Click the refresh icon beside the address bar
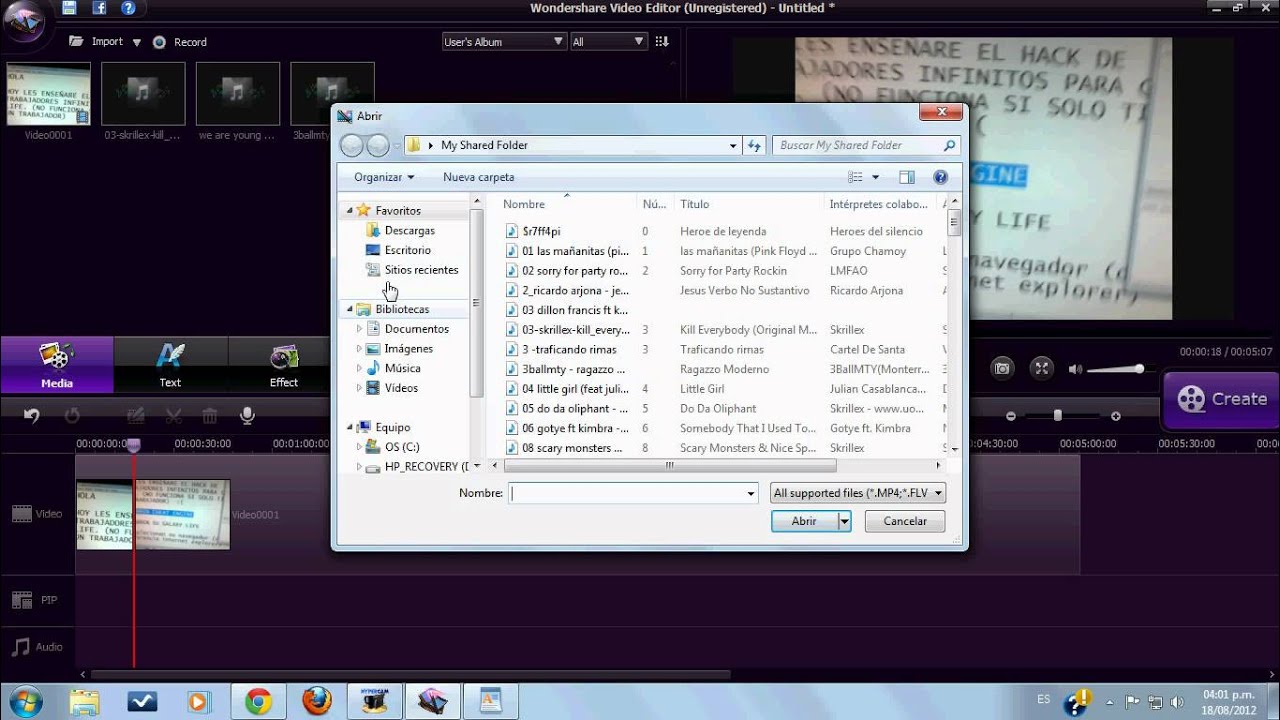The width and height of the screenshot is (1280, 720). click(755, 145)
